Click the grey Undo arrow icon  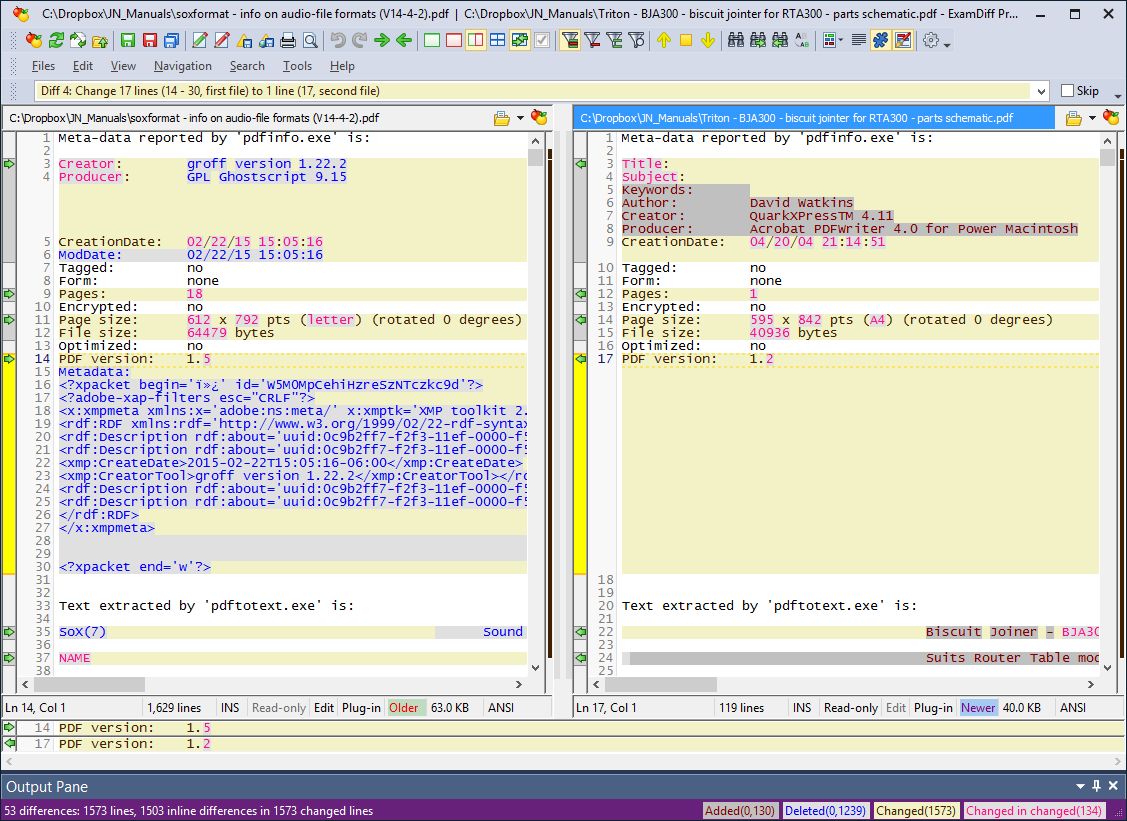coord(338,40)
